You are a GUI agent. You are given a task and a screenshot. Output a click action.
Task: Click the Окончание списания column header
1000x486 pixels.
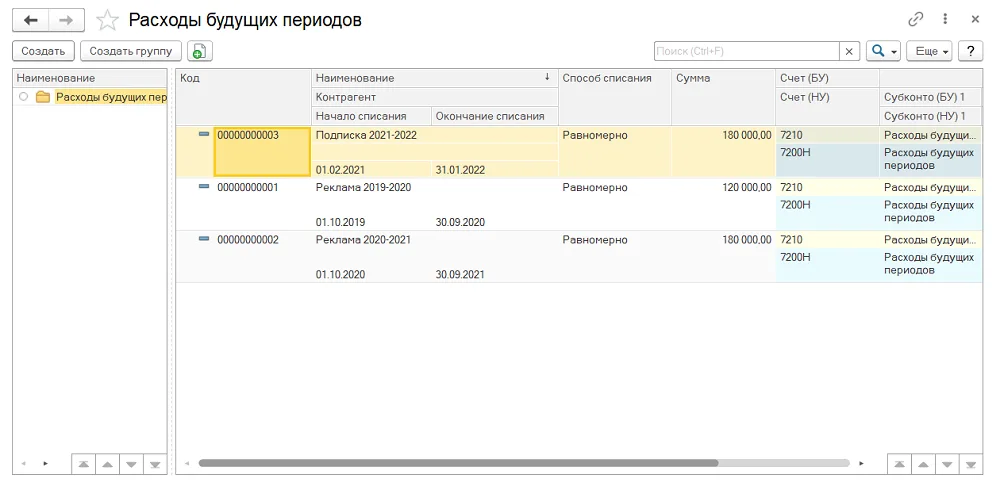tap(495, 116)
